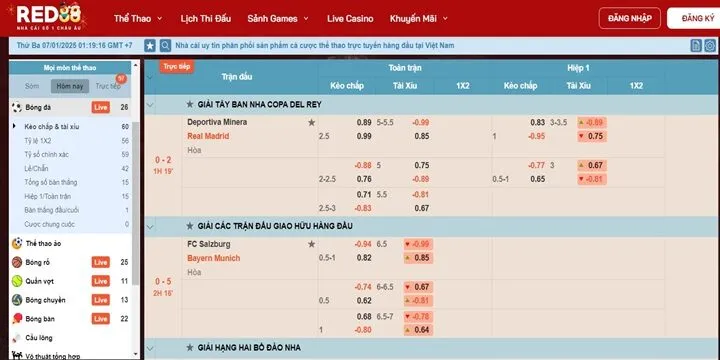
Task: Select Real Madrid handicap odds 0.99
Action: pos(364,136)
